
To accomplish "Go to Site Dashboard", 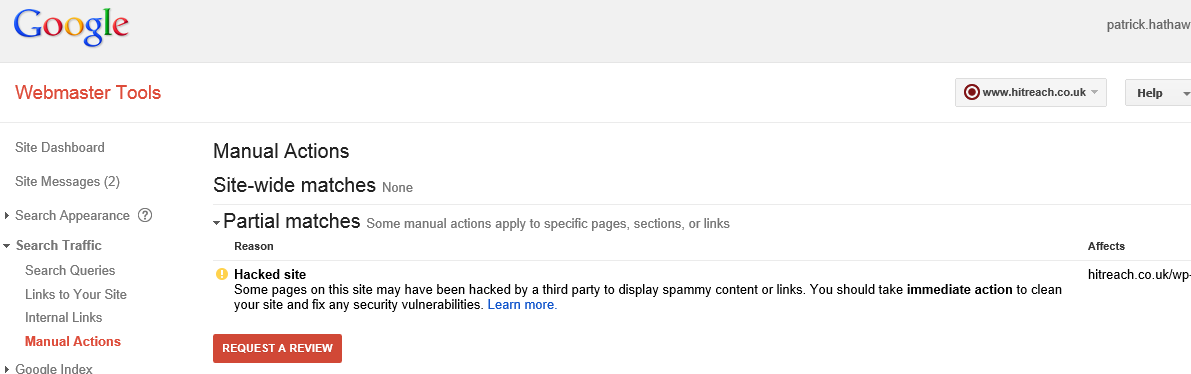I will 60,147.
